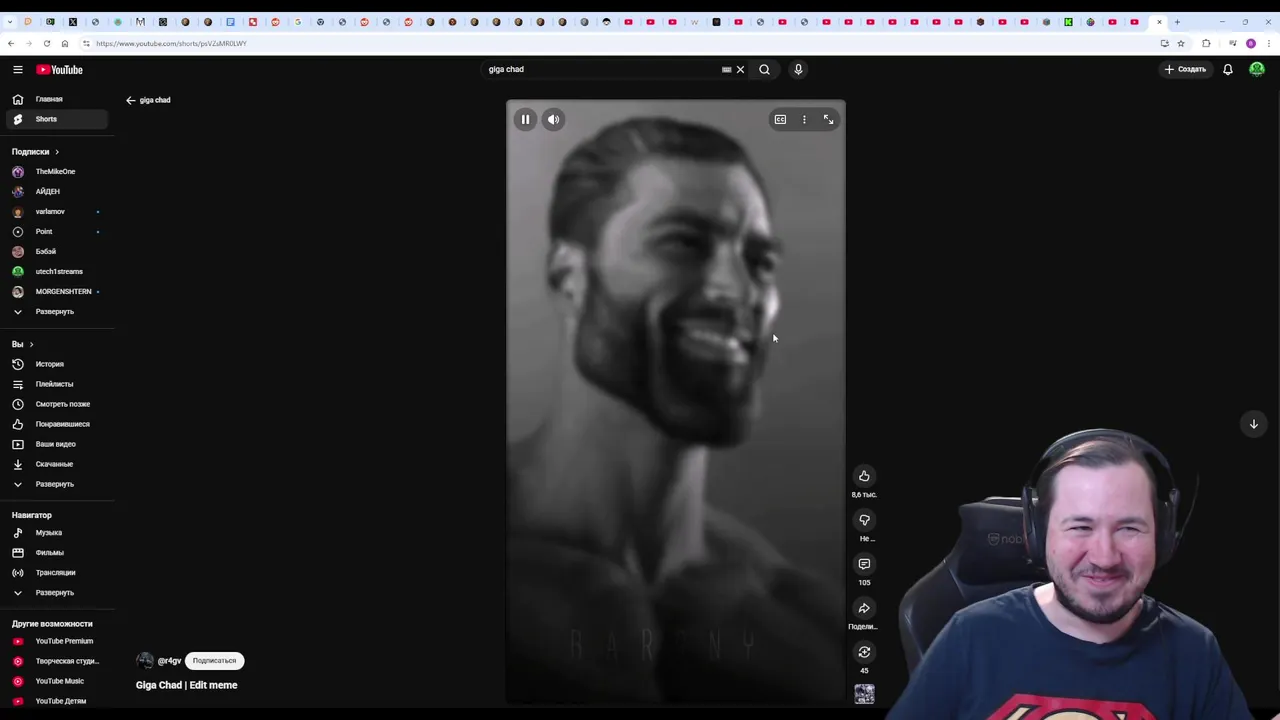This screenshot has height=720, width=1280.
Task: Open the sound thumbnail below the remix icon
Action: (864, 693)
